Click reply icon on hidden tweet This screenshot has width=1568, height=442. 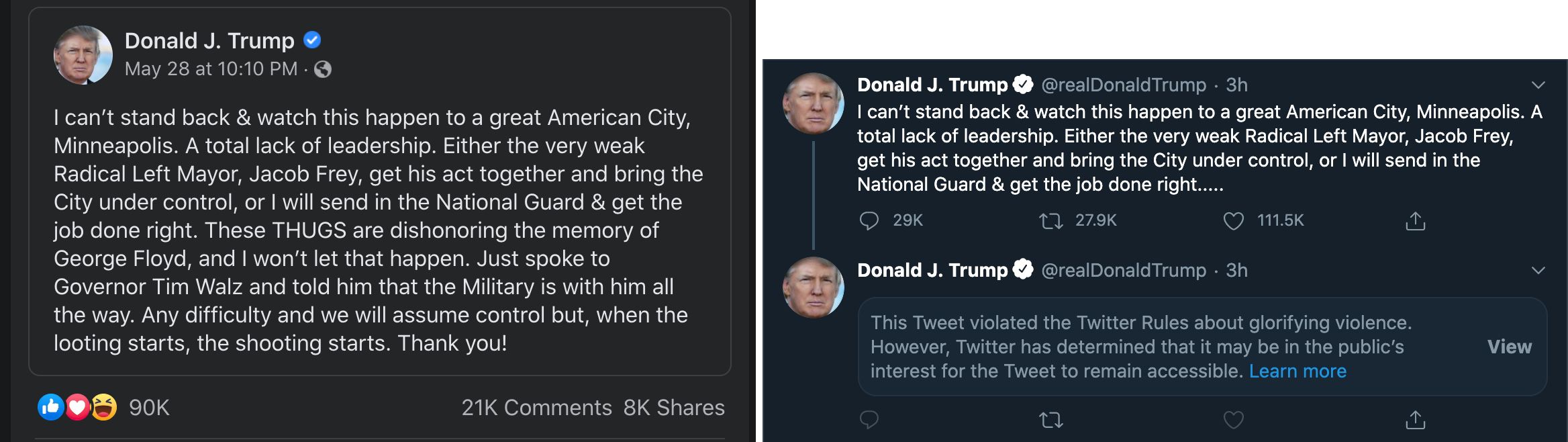(869, 420)
